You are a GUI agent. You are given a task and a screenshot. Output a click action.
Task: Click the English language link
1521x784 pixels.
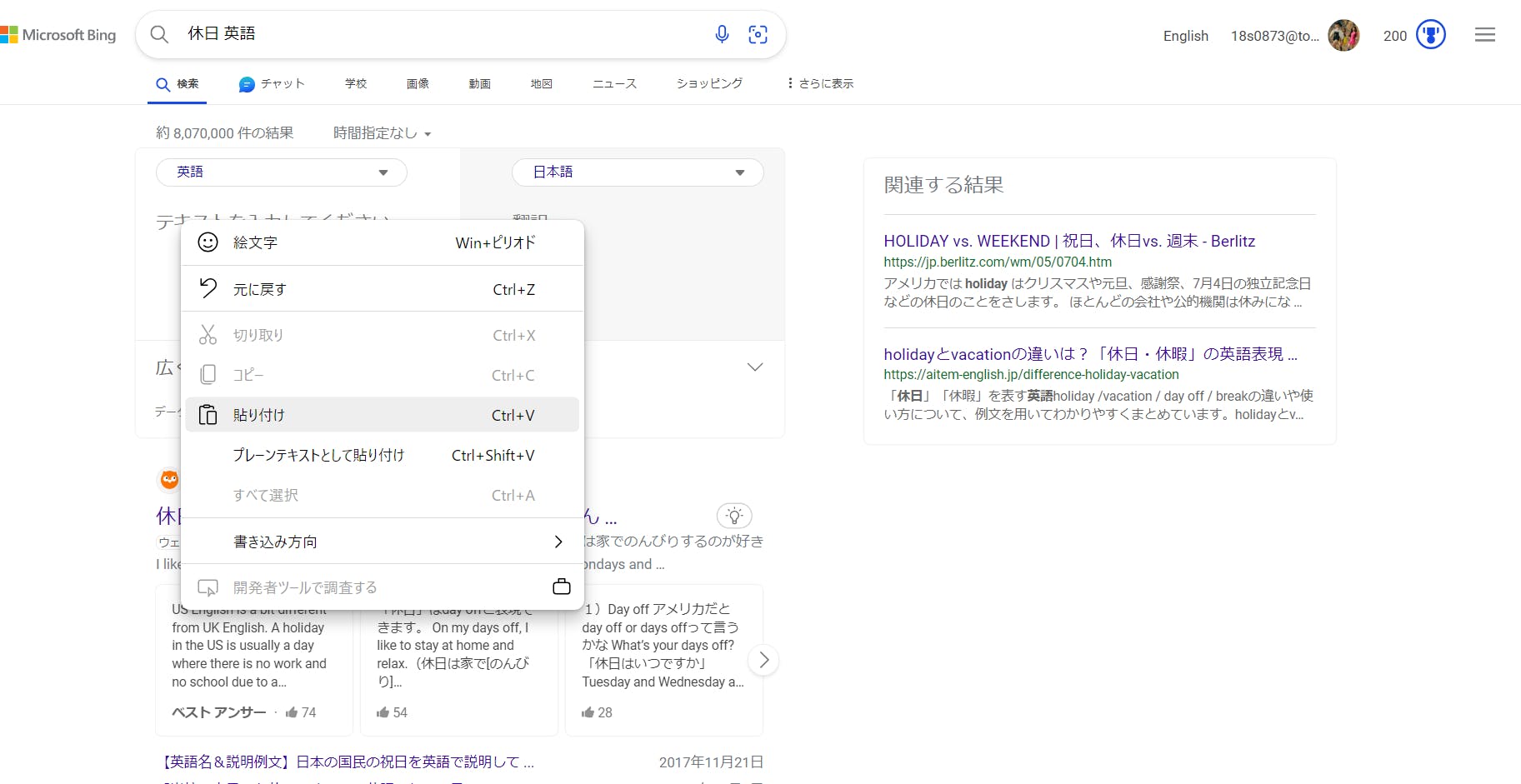click(1185, 36)
